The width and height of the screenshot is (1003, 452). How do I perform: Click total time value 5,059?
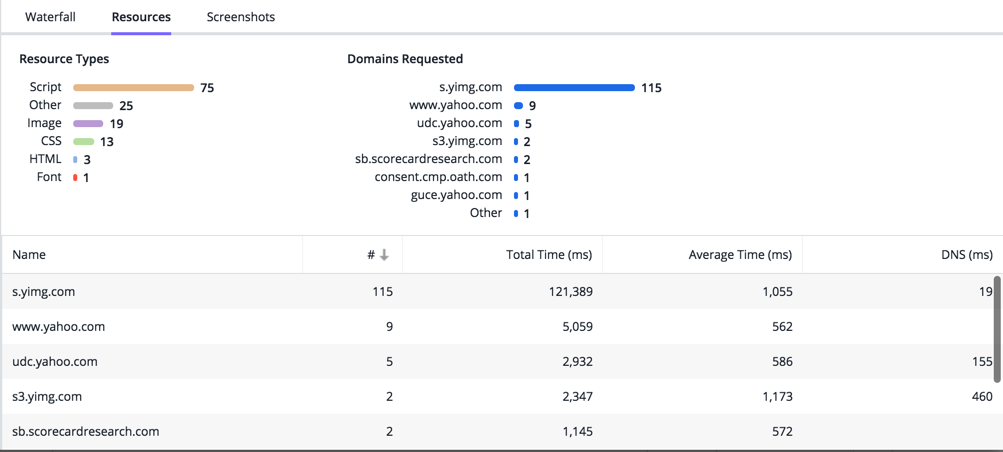(576, 327)
